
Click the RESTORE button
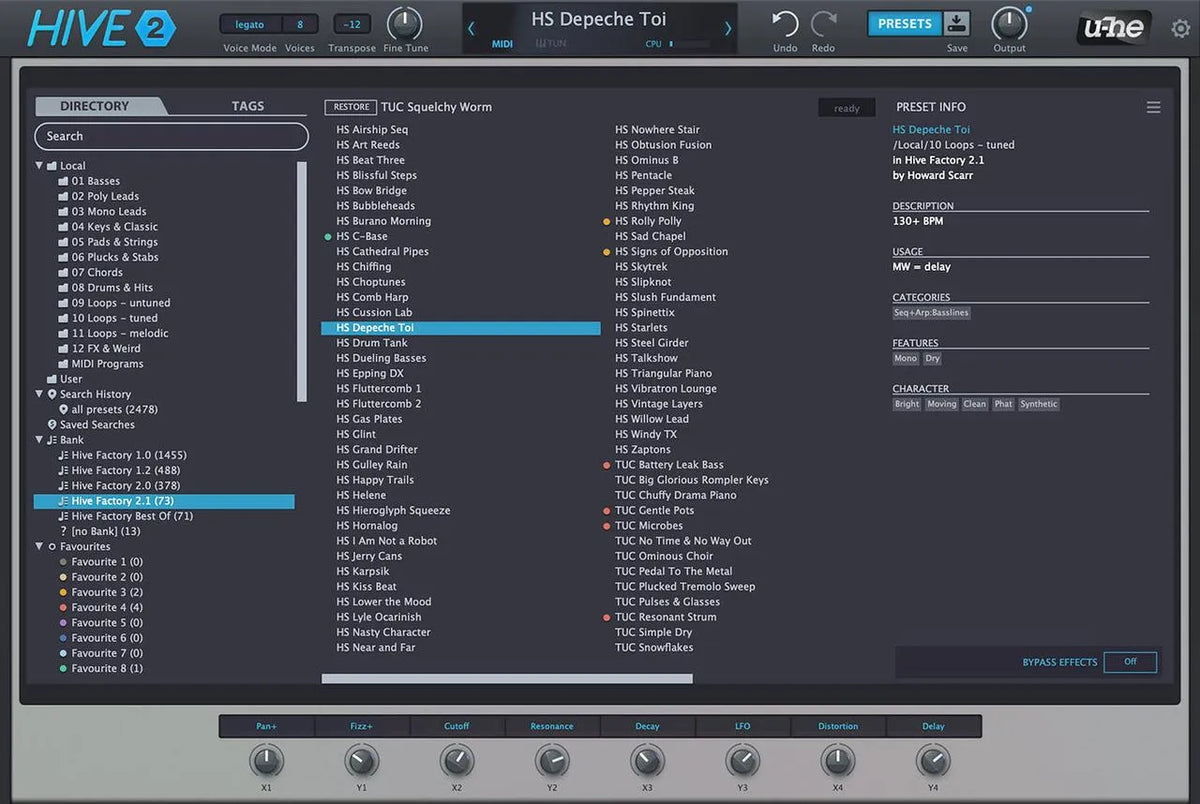[350, 107]
